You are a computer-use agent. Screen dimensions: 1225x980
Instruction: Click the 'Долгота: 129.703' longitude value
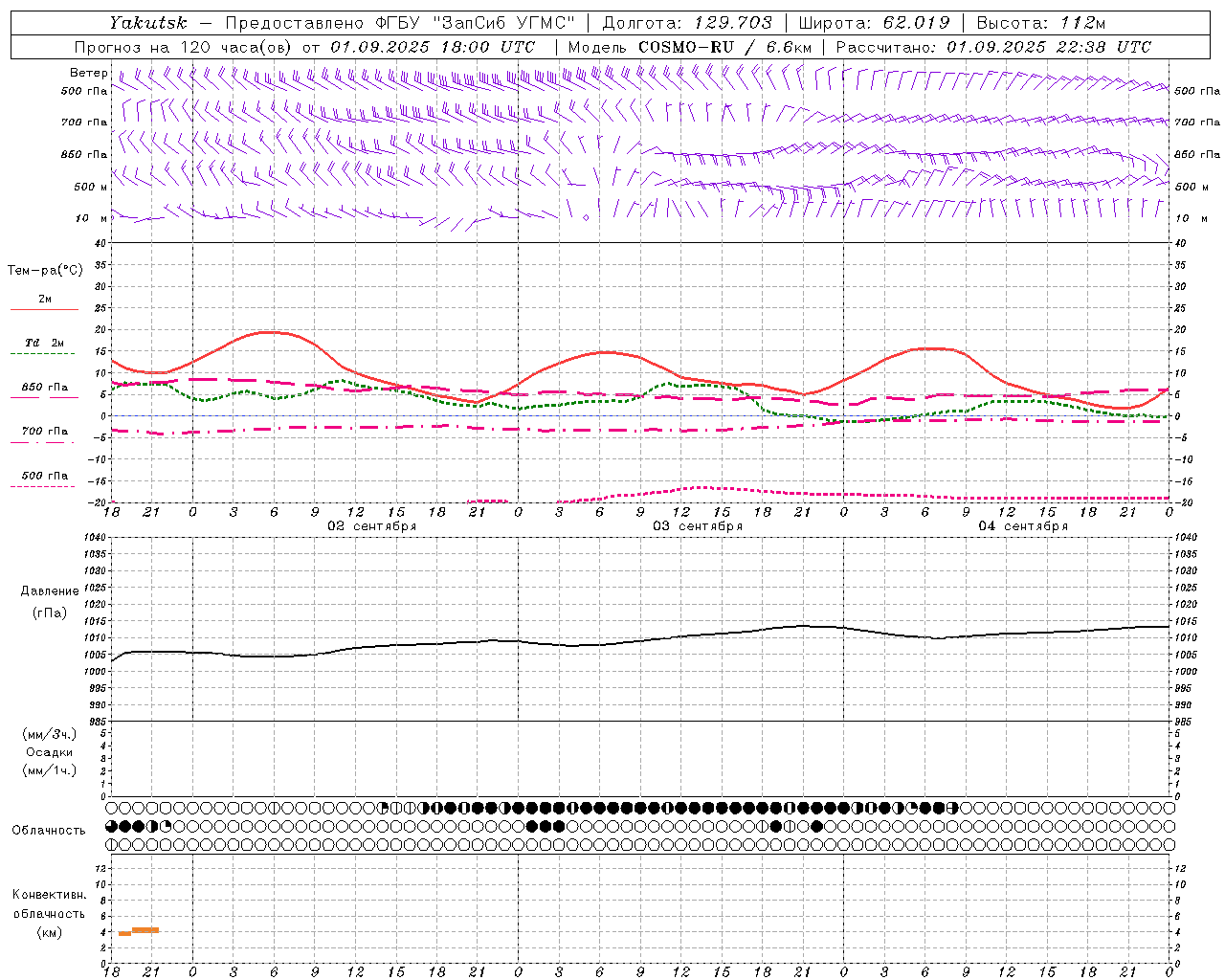pyautogui.click(x=686, y=22)
